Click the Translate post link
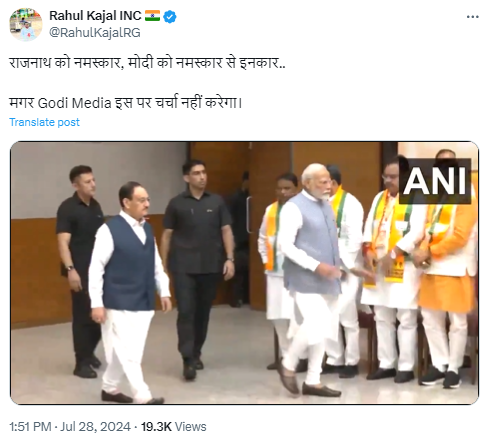The width and height of the screenshot is (494, 441). pyautogui.click(x=44, y=122)
